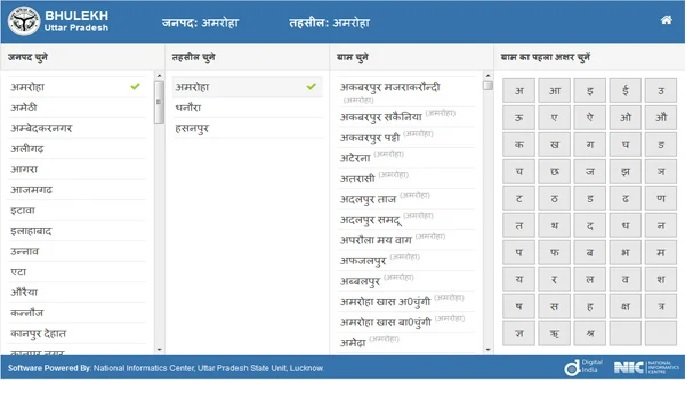Select district उन्नाव
The image size is (697, 404).
pos(76,251)
